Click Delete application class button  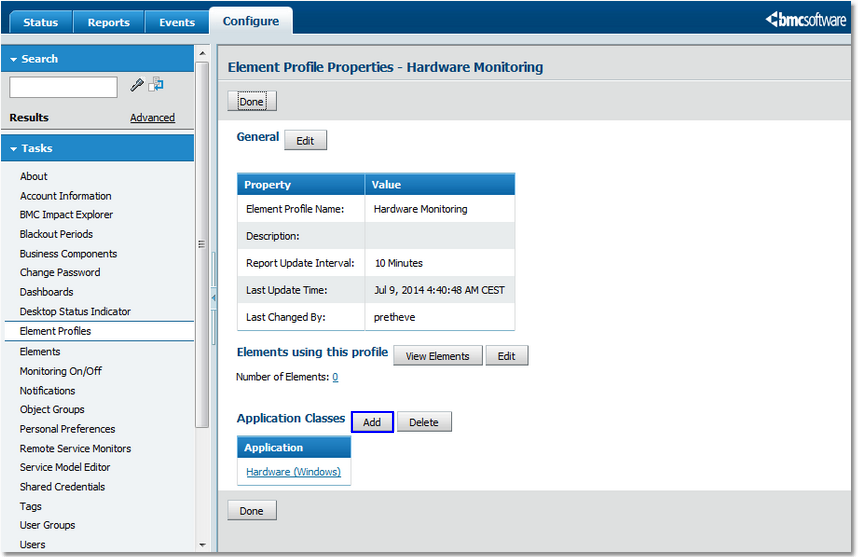(x=424, y=422)
